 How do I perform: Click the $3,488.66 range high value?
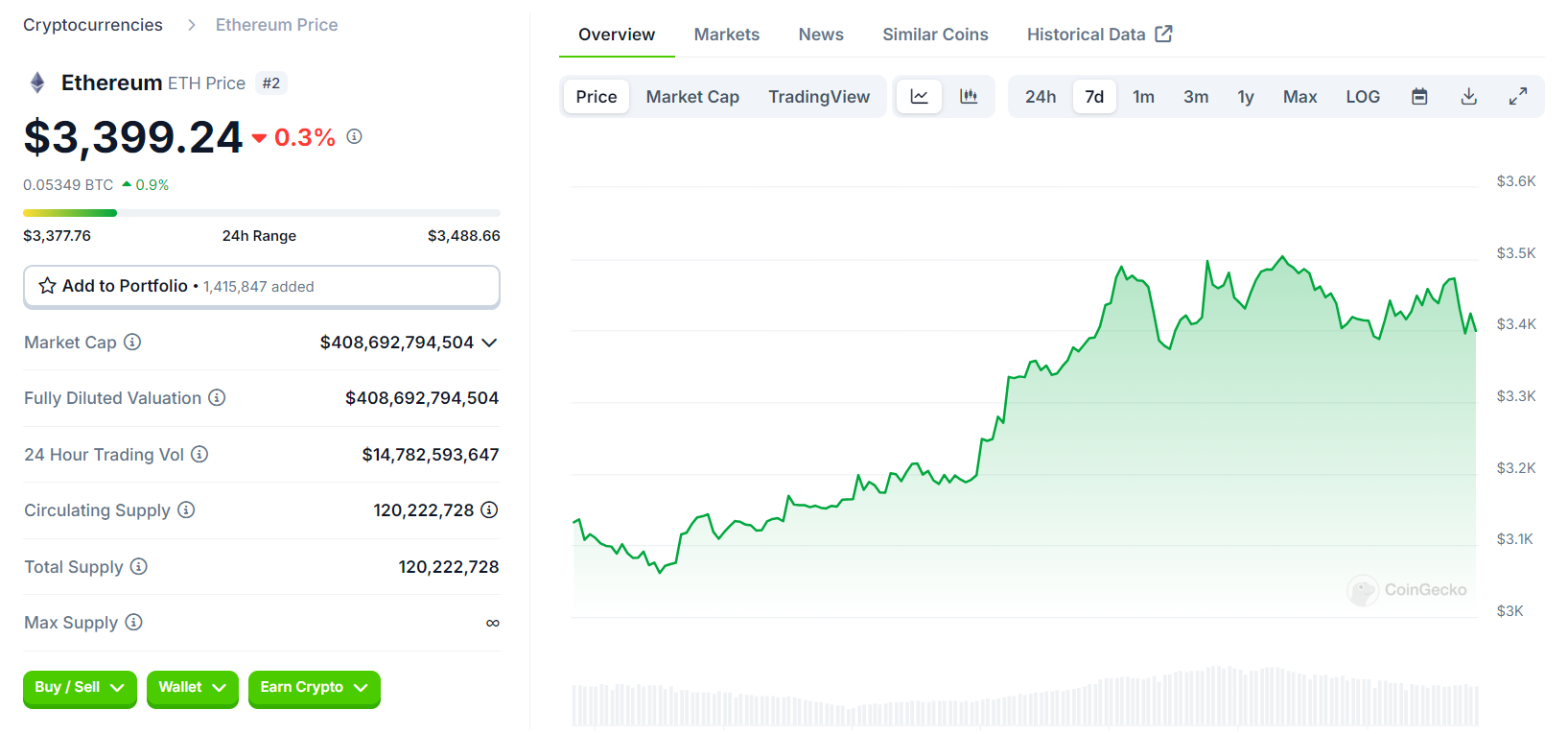pos(464,236)
